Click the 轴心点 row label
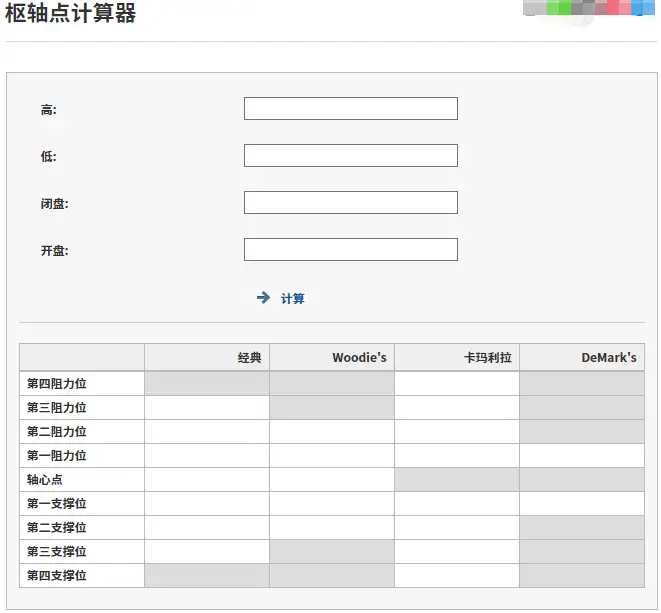661x613 pixels. click(x=45, y=480)
